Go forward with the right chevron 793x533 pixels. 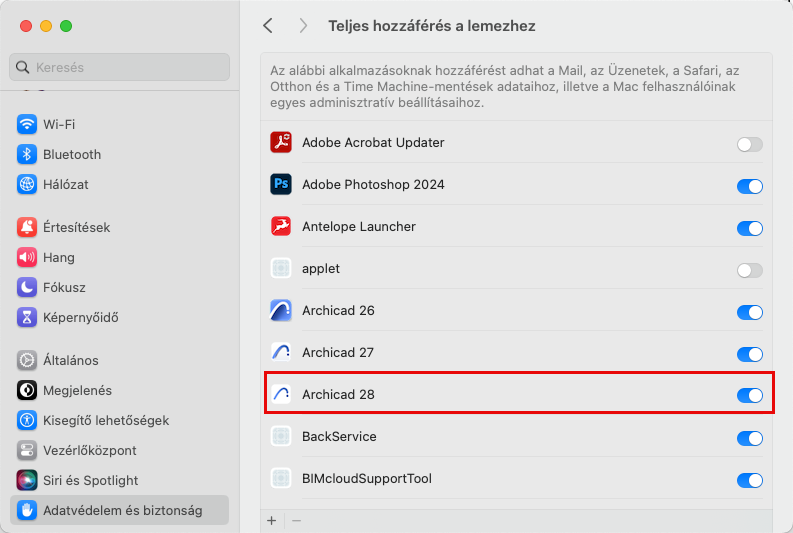point(303,25)
